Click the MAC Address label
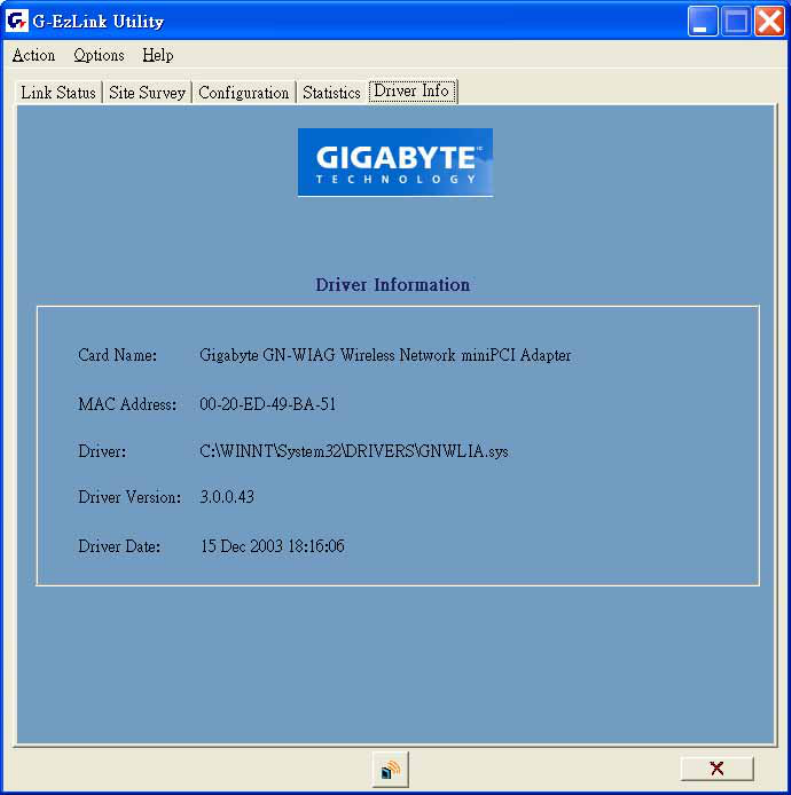This screenshot has width=791, height=795. pyautogui.click(x=127, y=404)
